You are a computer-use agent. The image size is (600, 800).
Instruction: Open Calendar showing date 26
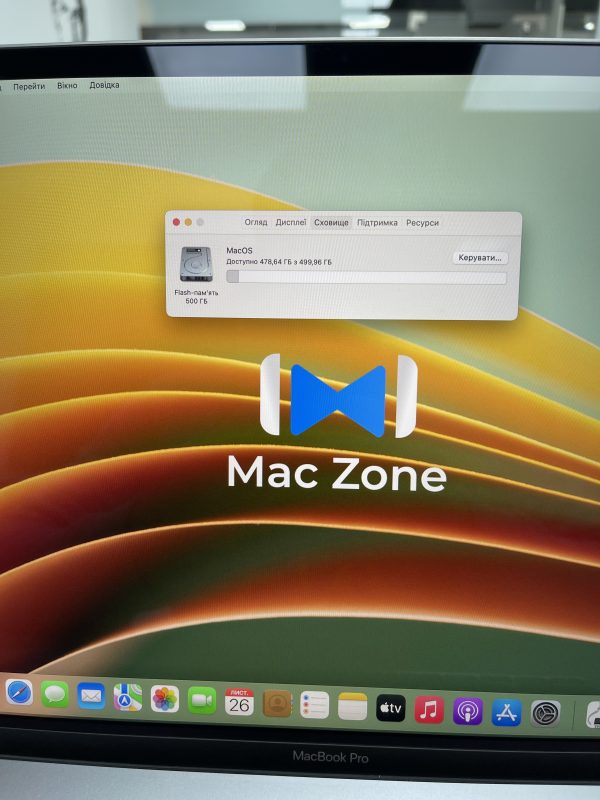[239, 702]
